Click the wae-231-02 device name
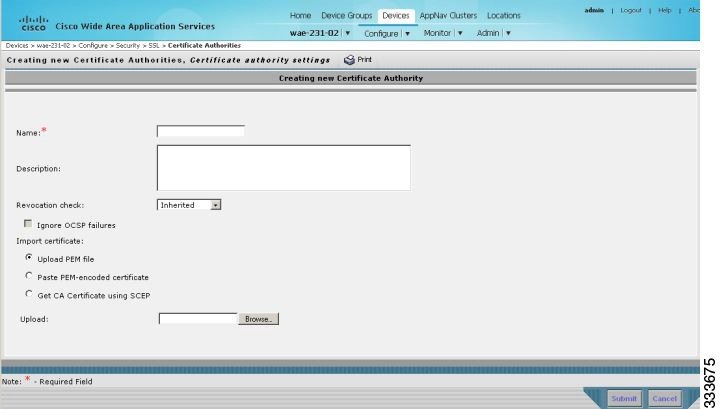Image resolution: width=720 pixels, height=409 pixels. (x=314, y=33)
